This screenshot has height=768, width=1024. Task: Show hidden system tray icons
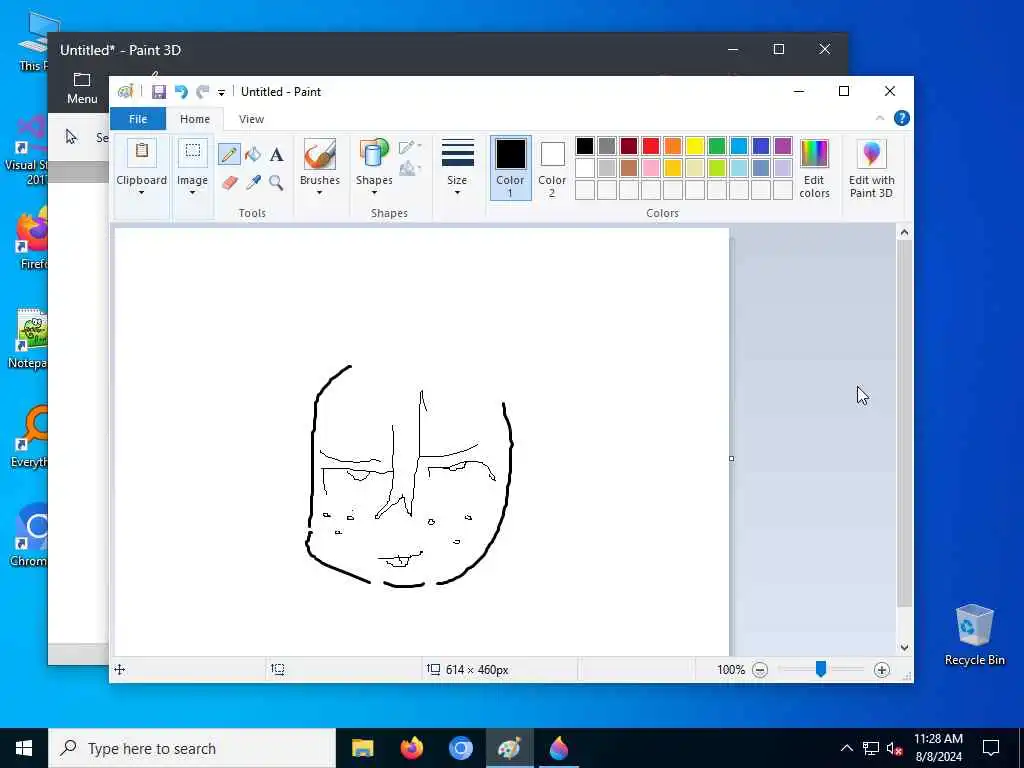[846, 748]
